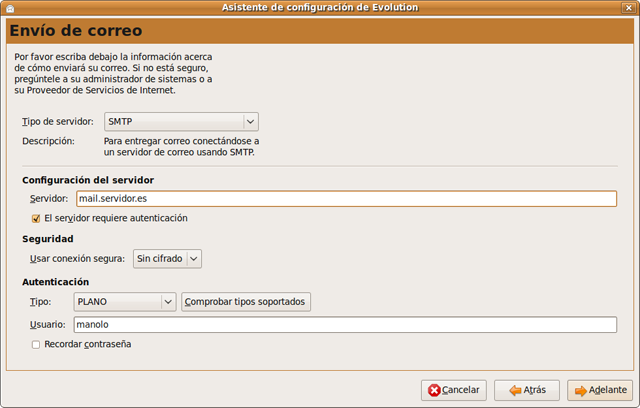Click the right arrow icon on Adelante
The width and height of the screenshot is (640, 408).
click(x=580, y=390)
